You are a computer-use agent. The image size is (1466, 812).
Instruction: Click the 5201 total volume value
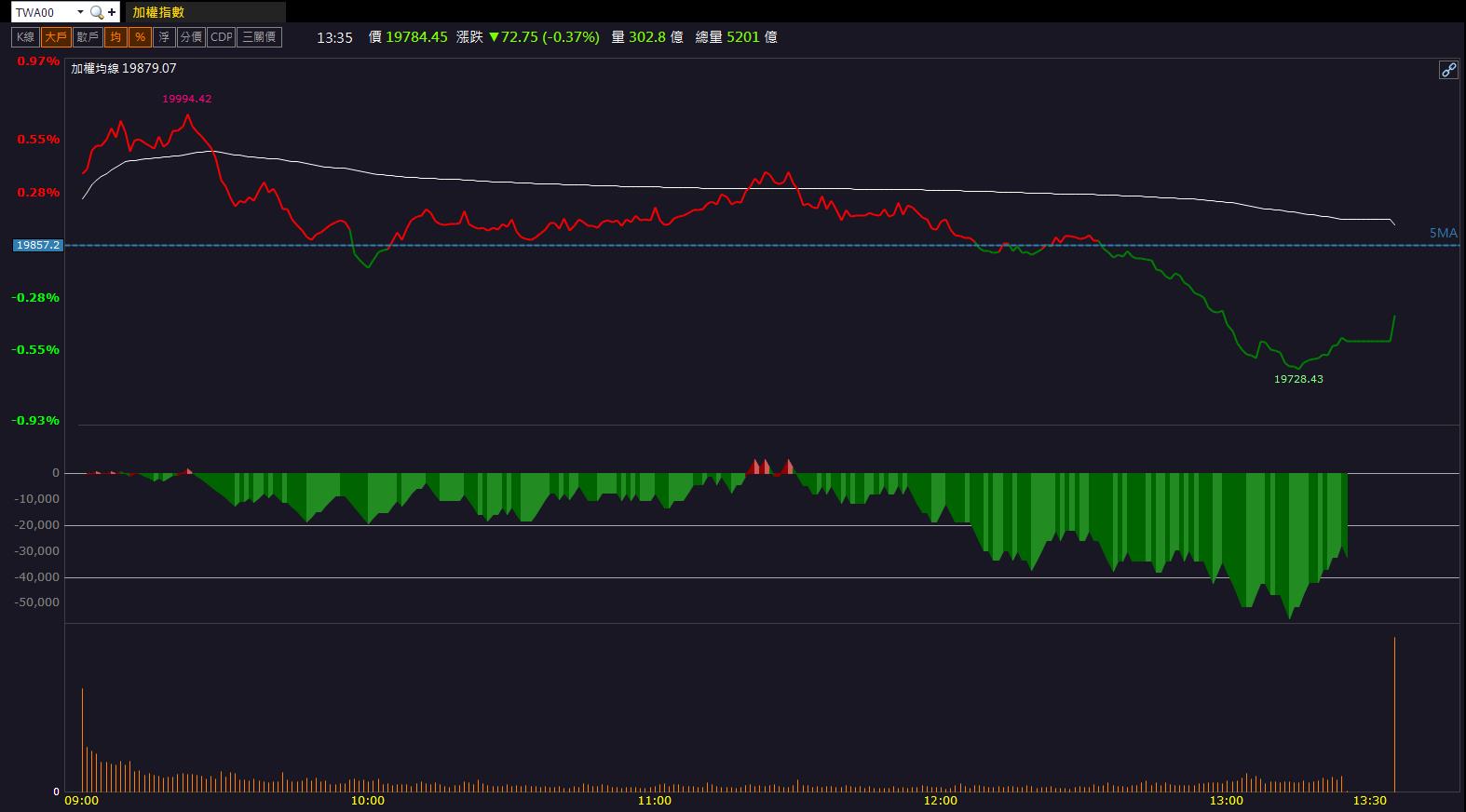[743, 37]
